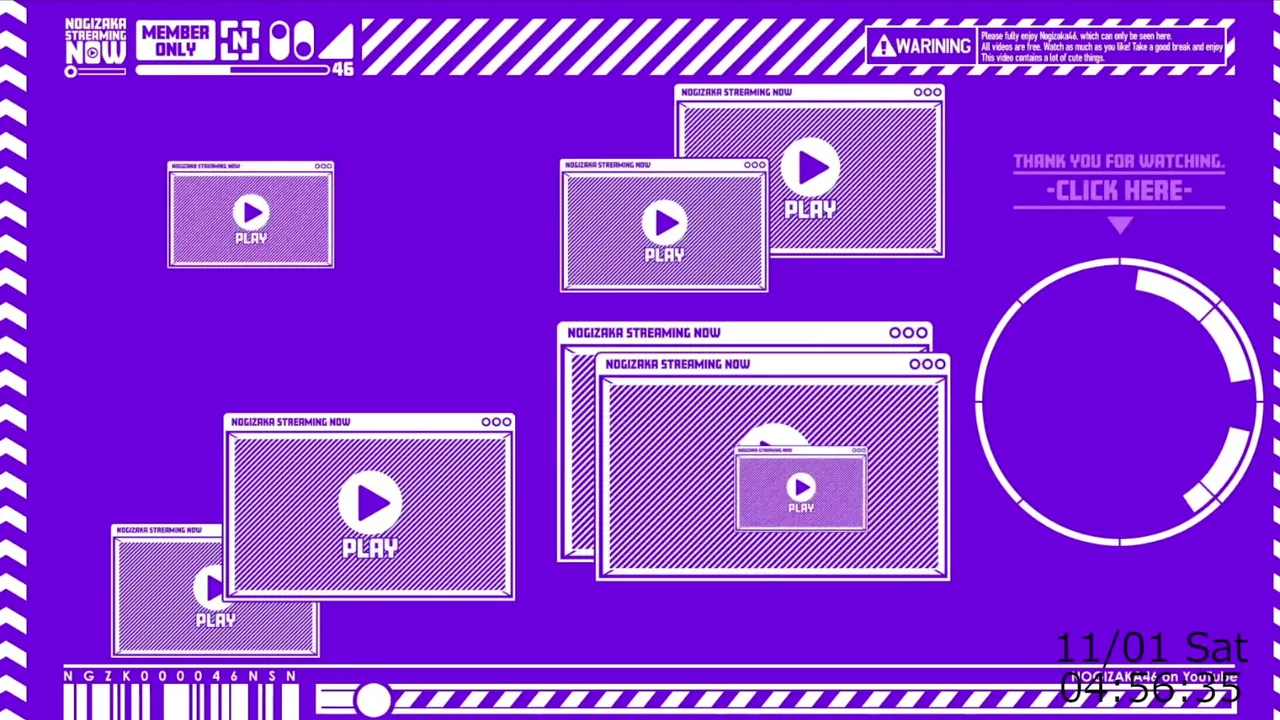Click the play icon in the tiny nested window
This screenshot has width=1280, height=720.
point(800,487)
